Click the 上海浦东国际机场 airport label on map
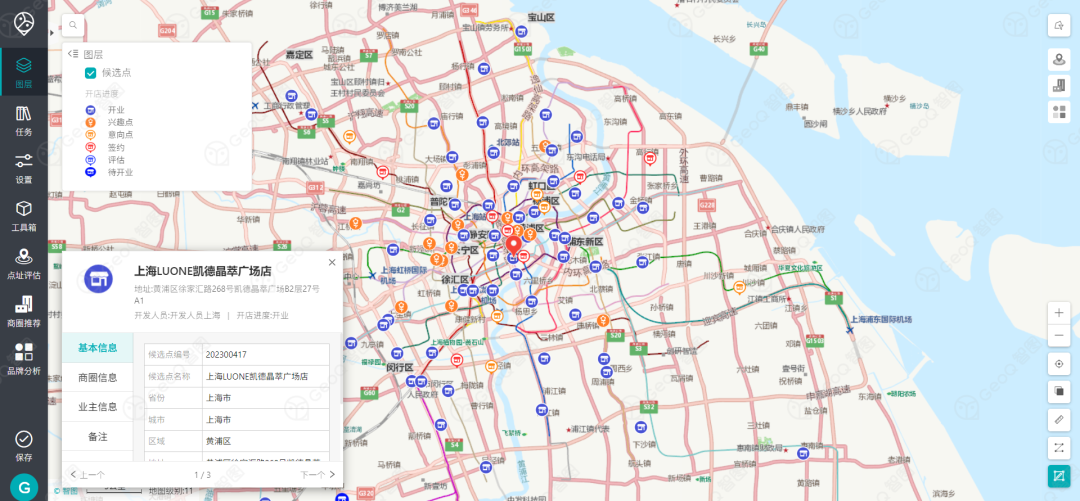1080x501 pixels. pos(881,319)
